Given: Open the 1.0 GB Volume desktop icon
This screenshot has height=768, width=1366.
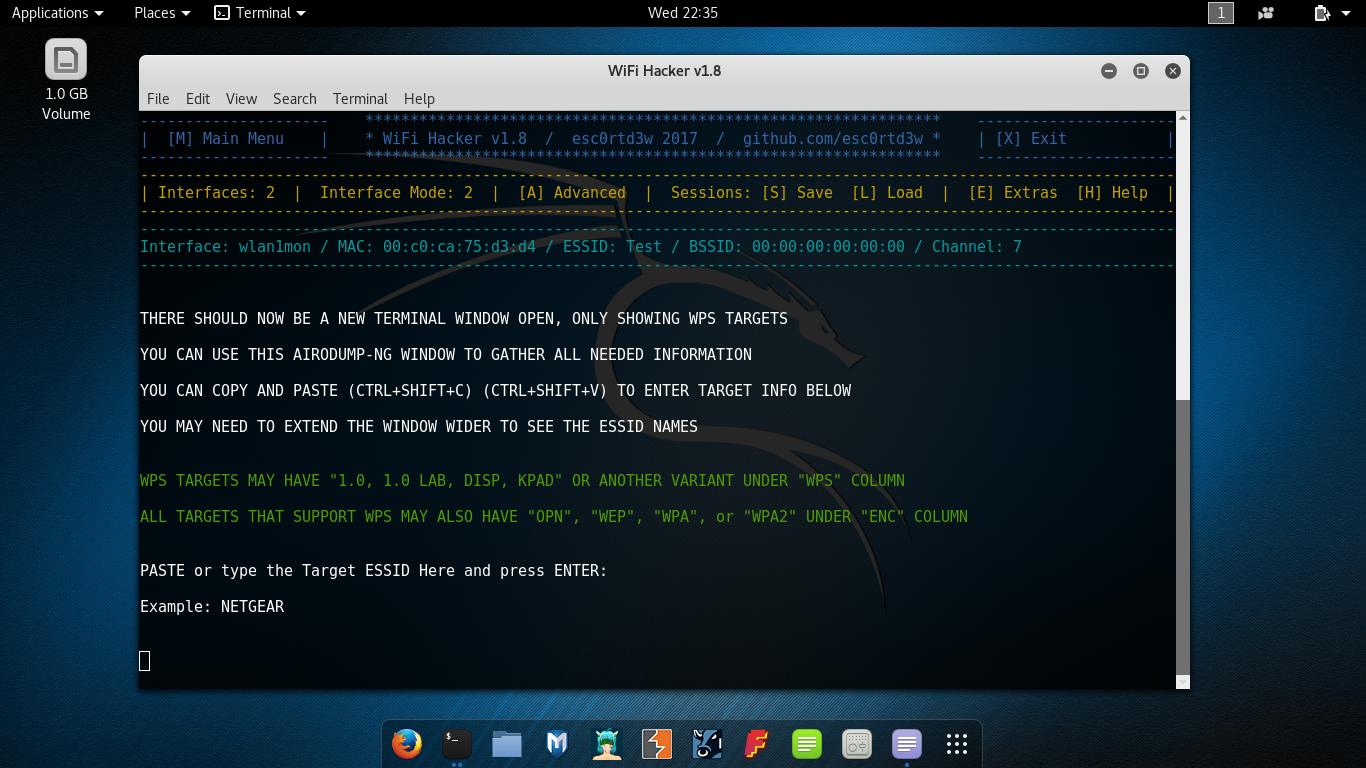Looking at the screenshot, I should coord(66,80).
